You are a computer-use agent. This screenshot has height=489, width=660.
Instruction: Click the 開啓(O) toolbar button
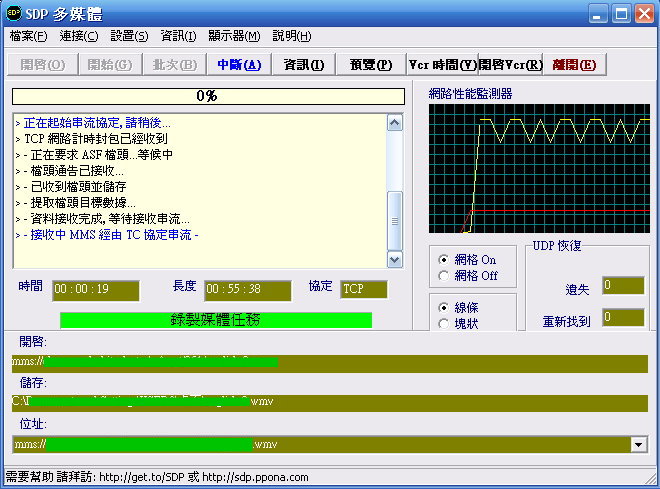point(43,64)
